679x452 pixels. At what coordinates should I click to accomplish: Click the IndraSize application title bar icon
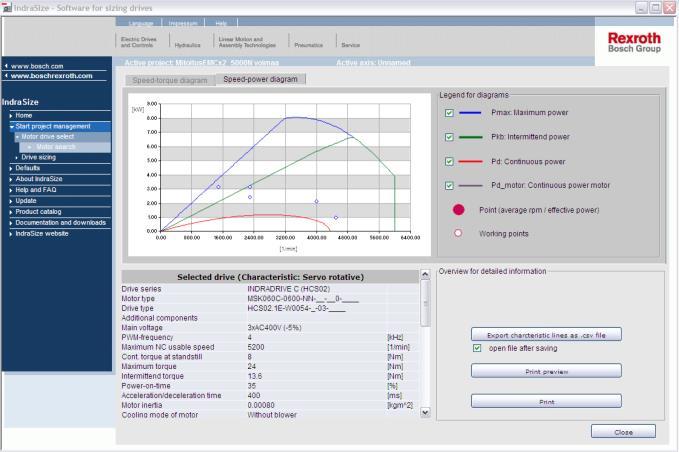[x=7, y=8]
